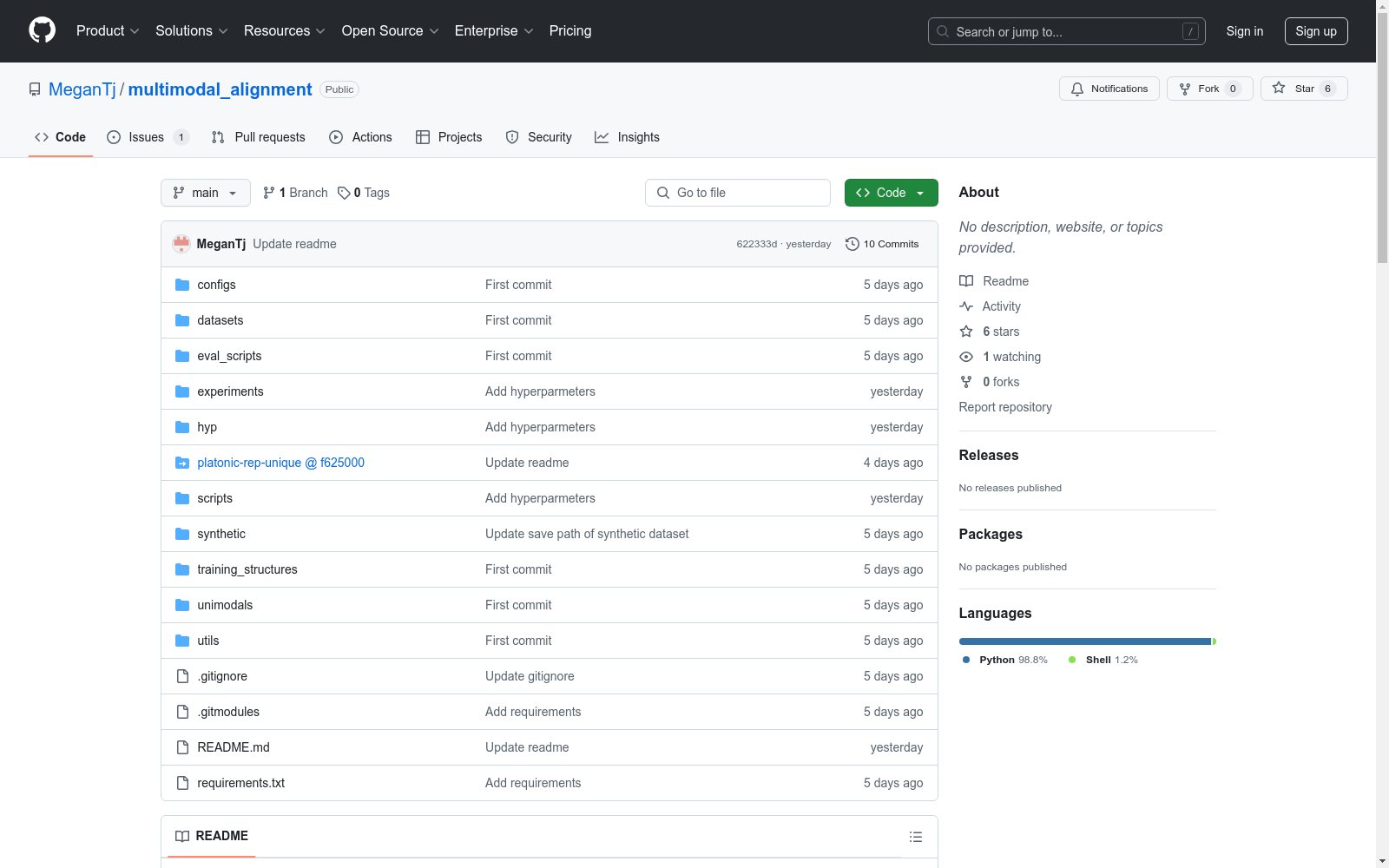Open the unimodals folder
1389x868 pixels.
click(225, 605)
